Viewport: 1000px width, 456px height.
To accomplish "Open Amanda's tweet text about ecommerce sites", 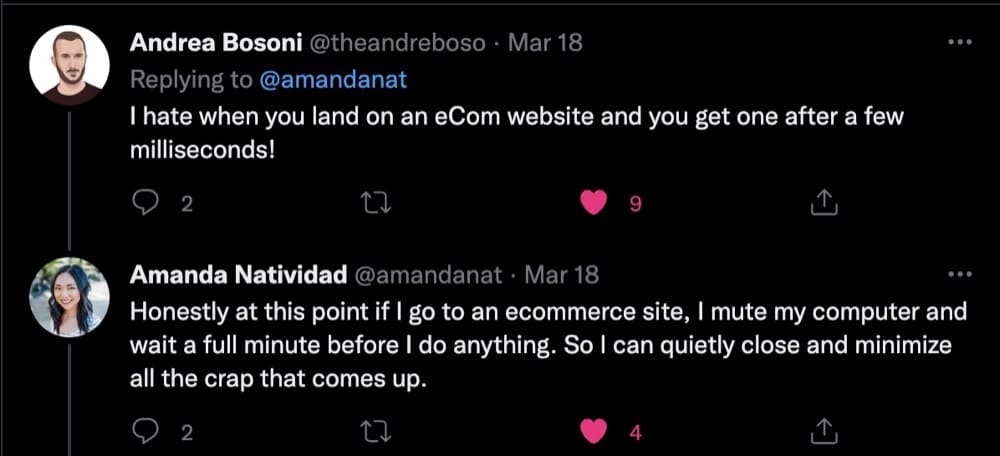I will 548,346.
